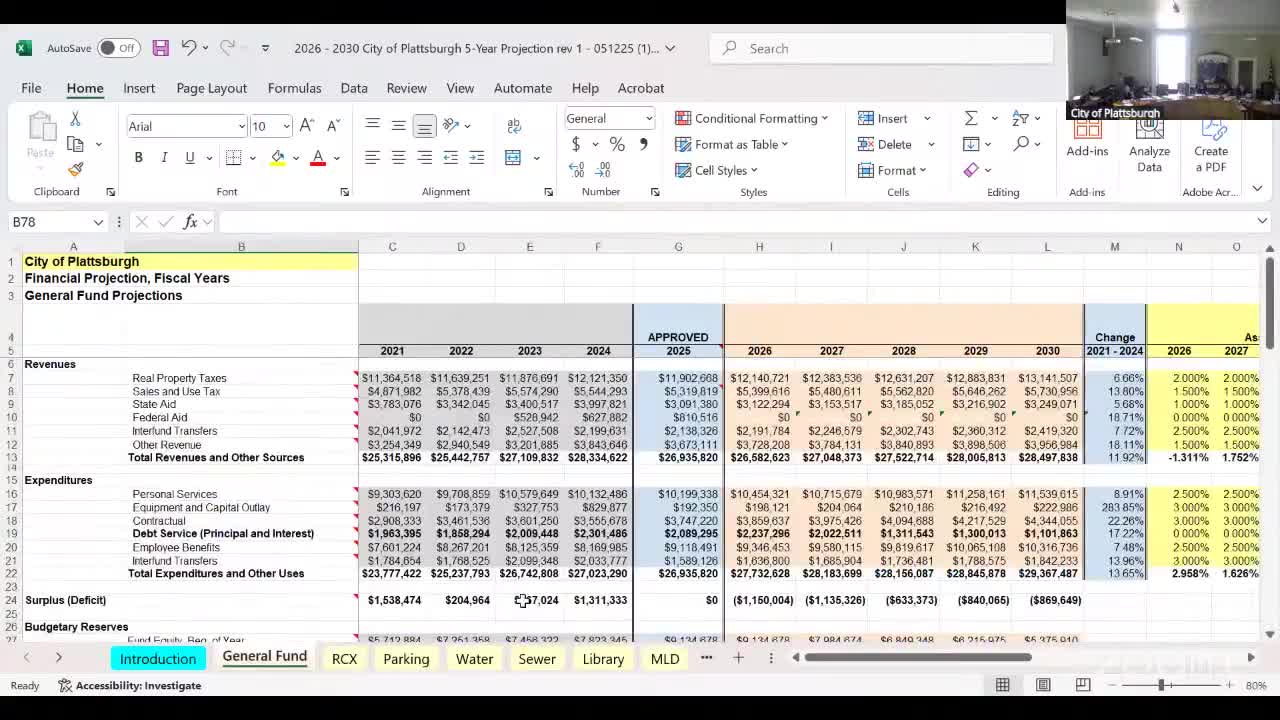Open Analyze Data tool
1280x720 pixels.
[x=1149, y=146]
